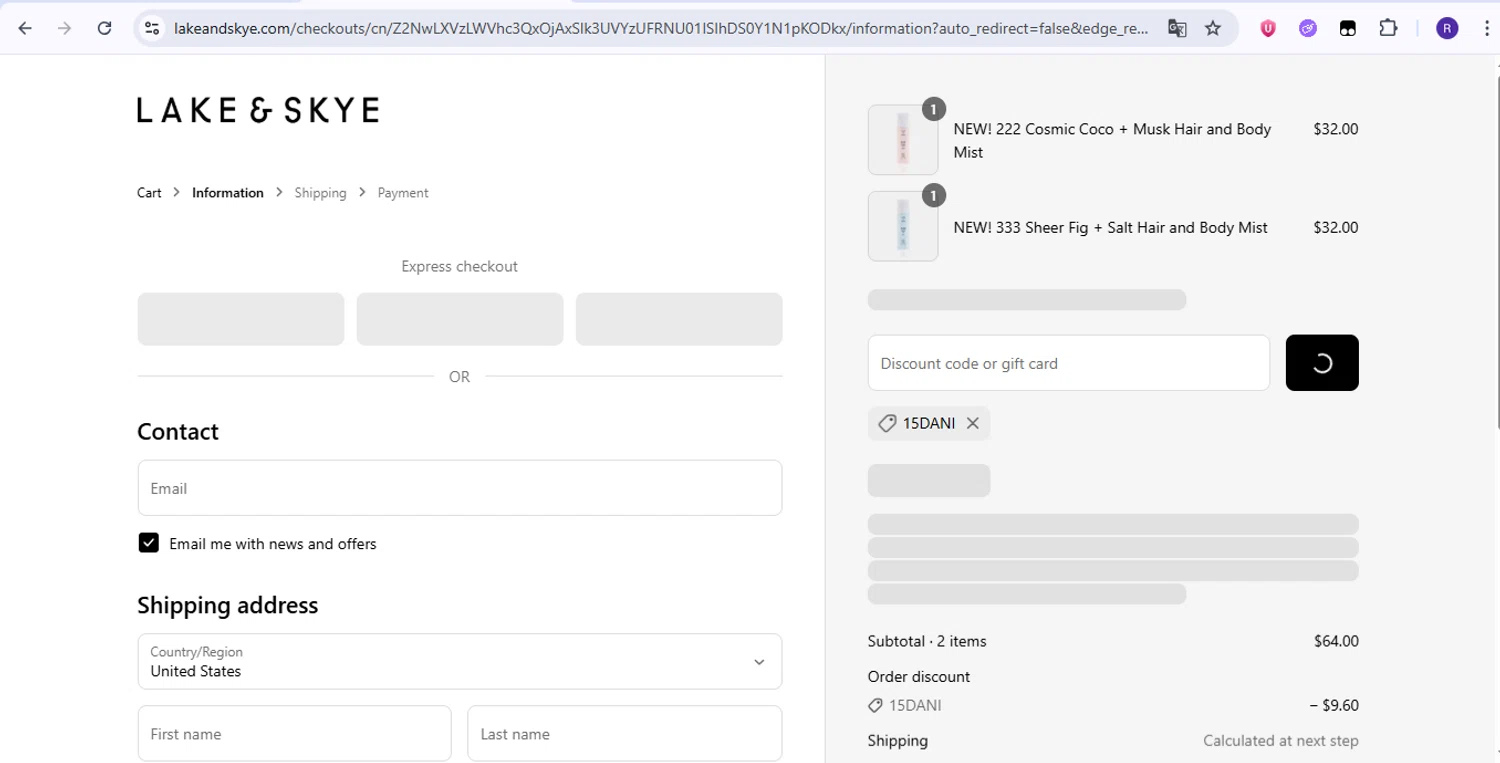Click the first express checkout button placeholder
The height and width of the screenshot is (763, 1500).
point(241,319)
